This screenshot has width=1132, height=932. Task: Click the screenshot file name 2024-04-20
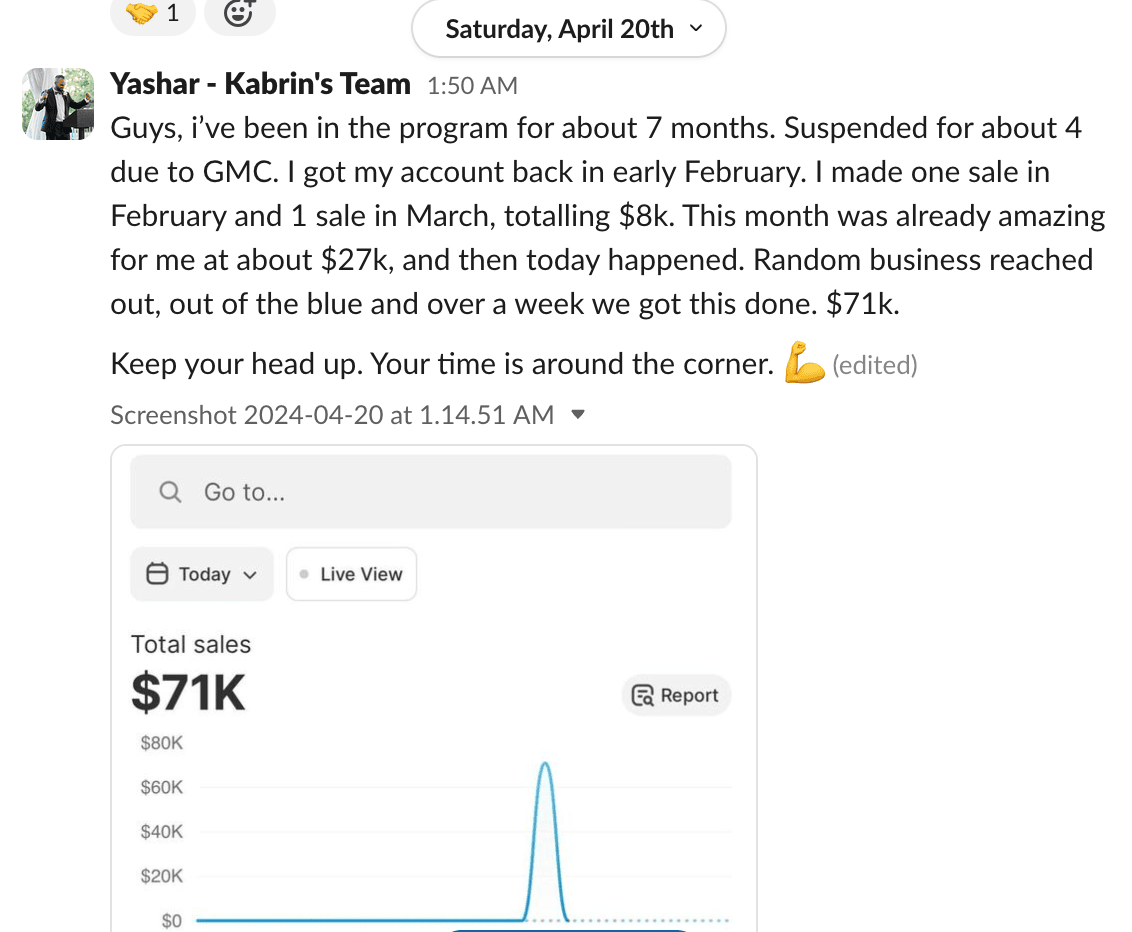point(331,415)
